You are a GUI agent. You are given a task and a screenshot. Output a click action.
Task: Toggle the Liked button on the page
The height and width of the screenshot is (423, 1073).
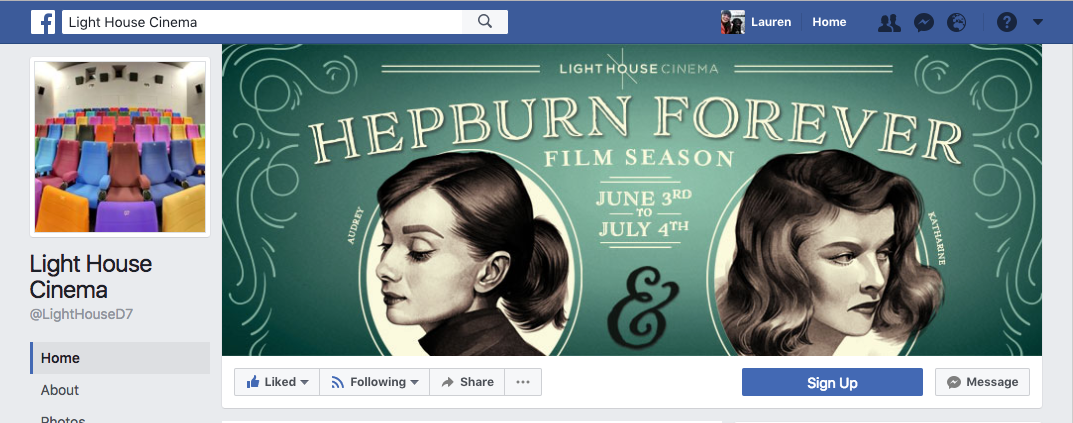pyautogui.click(x=277, y=382)
